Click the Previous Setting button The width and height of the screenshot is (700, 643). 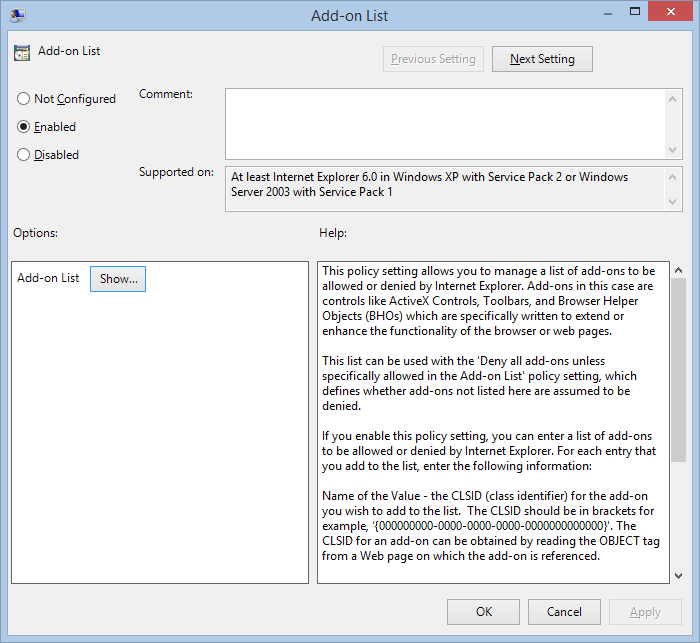pos(433,59)
